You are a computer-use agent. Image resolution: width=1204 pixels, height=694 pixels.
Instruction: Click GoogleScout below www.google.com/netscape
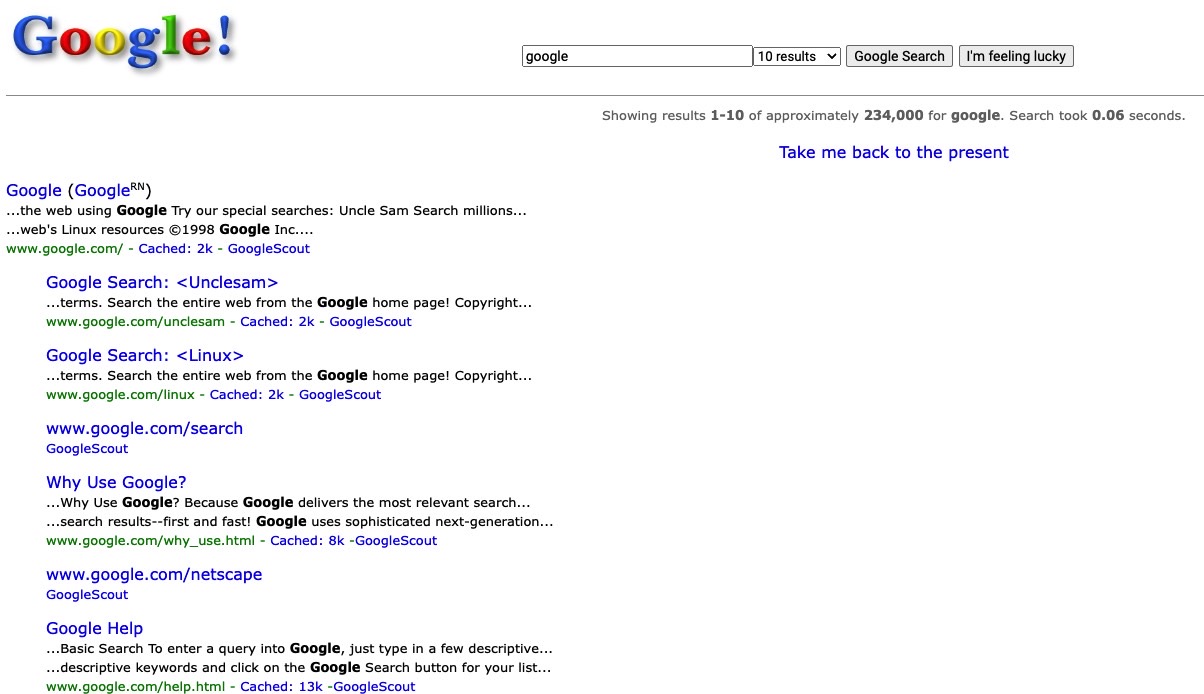pos(87,594)
